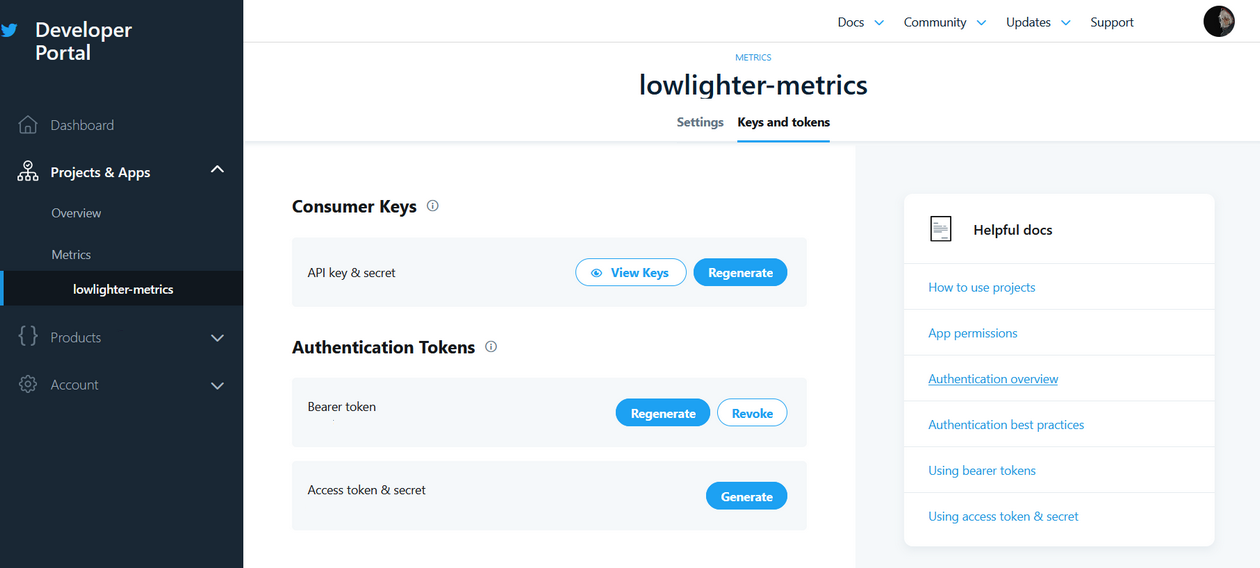
Task: Reveal API keys with View Keys
Action: [x=630, y=272]
